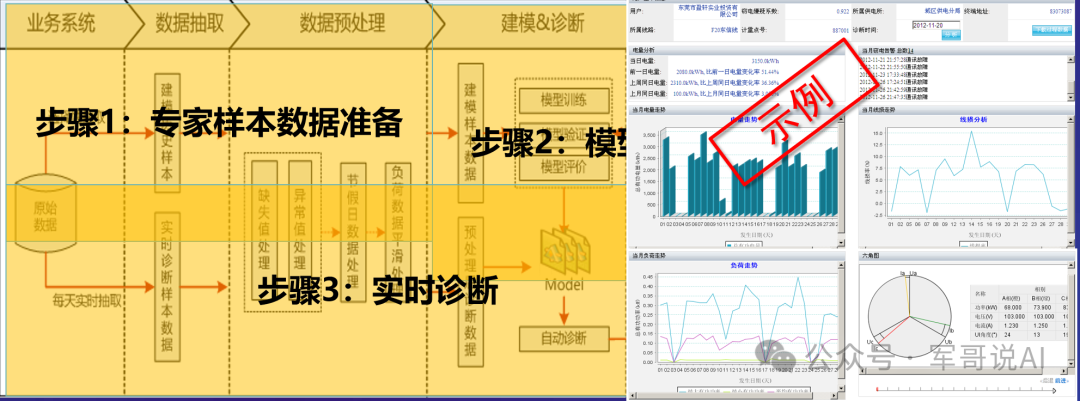This screenshot has width=1080, height=401.
Task: Click the 负荷走势 horizontal scrollbar left arrow
Action: 632,395
